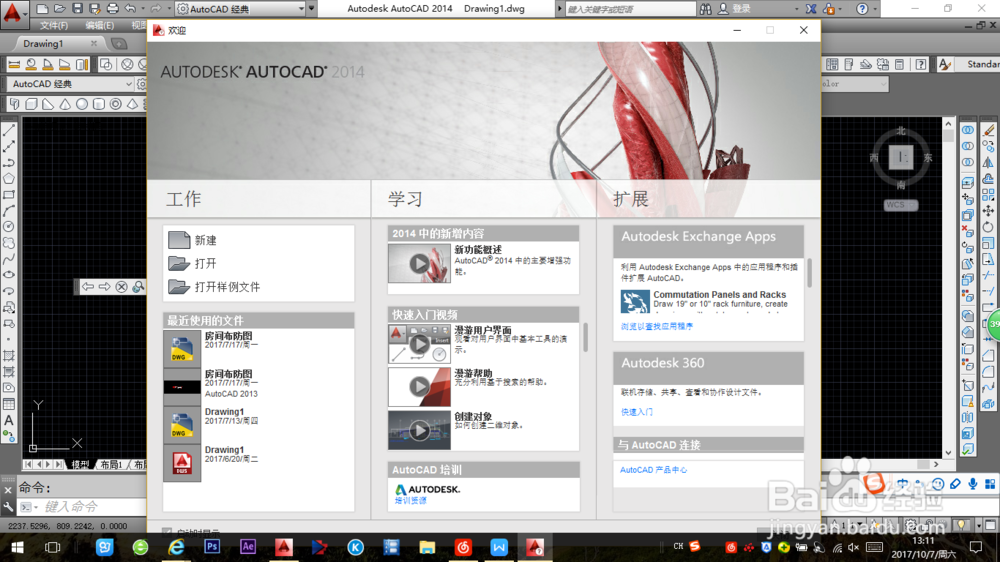The height and width of the screenshot is (562, 1000).
Task: Open the AutoCAD 经典 workspace combo box in toolbar
Action: 70,84
